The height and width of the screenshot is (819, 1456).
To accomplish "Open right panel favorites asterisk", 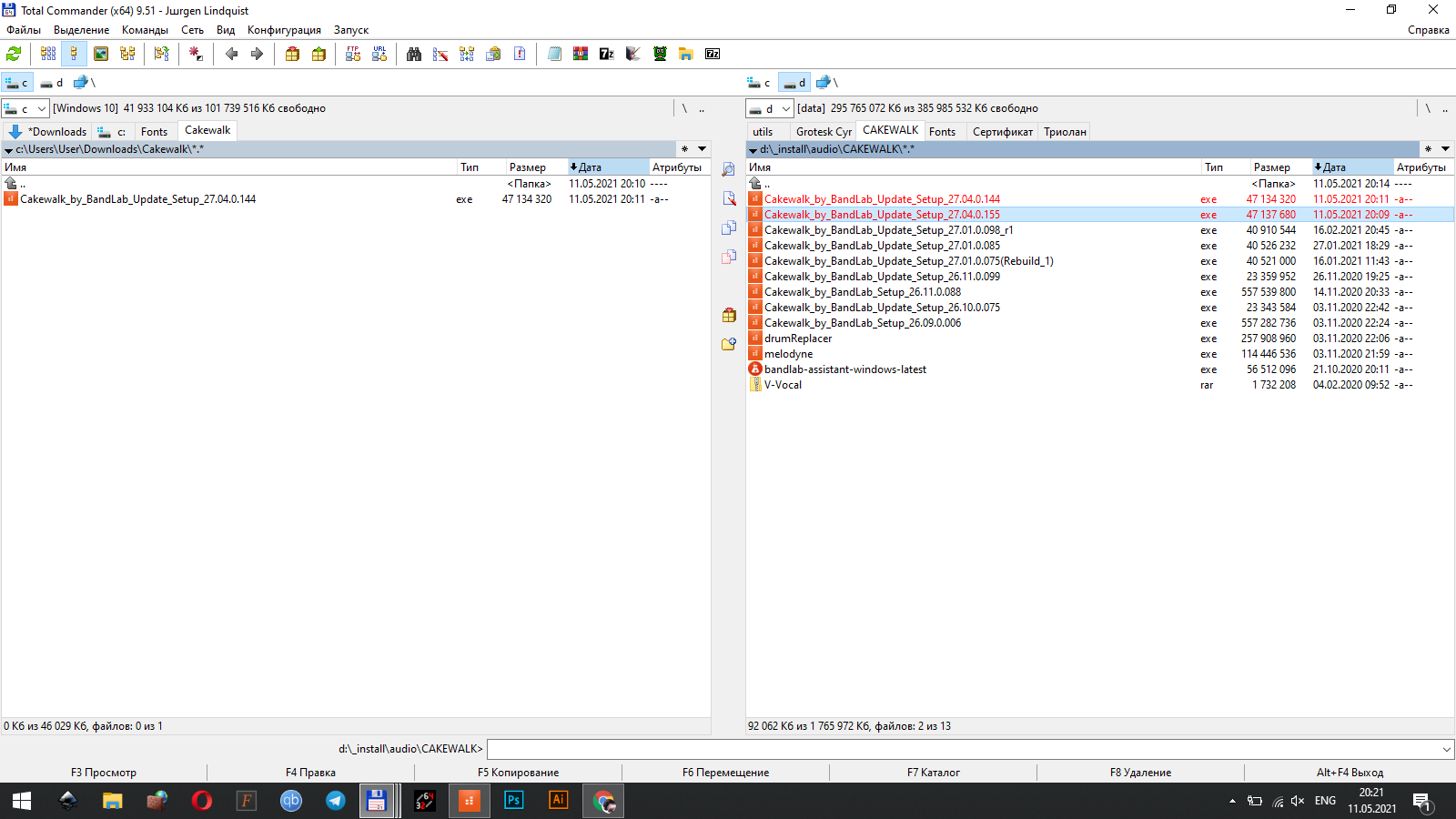I will 1428,148.
